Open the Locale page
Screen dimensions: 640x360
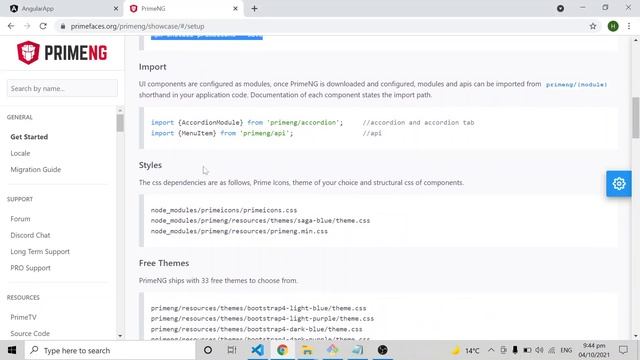click(x=20, y=153)
